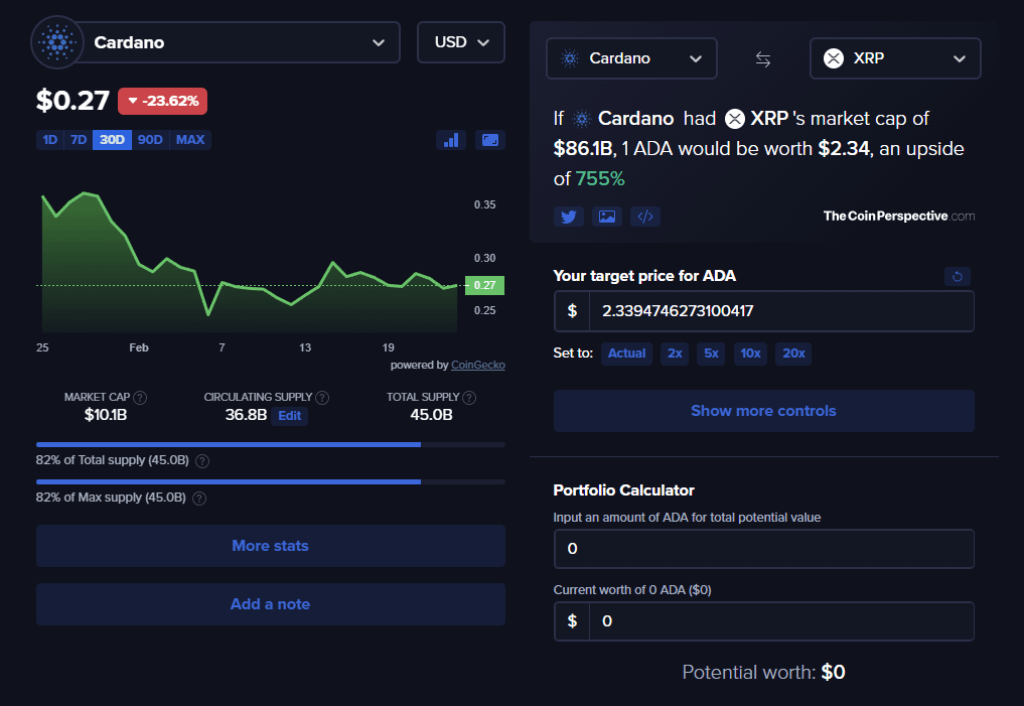The width and height of the screenshot is (1024, 706).
Task: Set target price to 10x
Action: [x=750, y=353]
